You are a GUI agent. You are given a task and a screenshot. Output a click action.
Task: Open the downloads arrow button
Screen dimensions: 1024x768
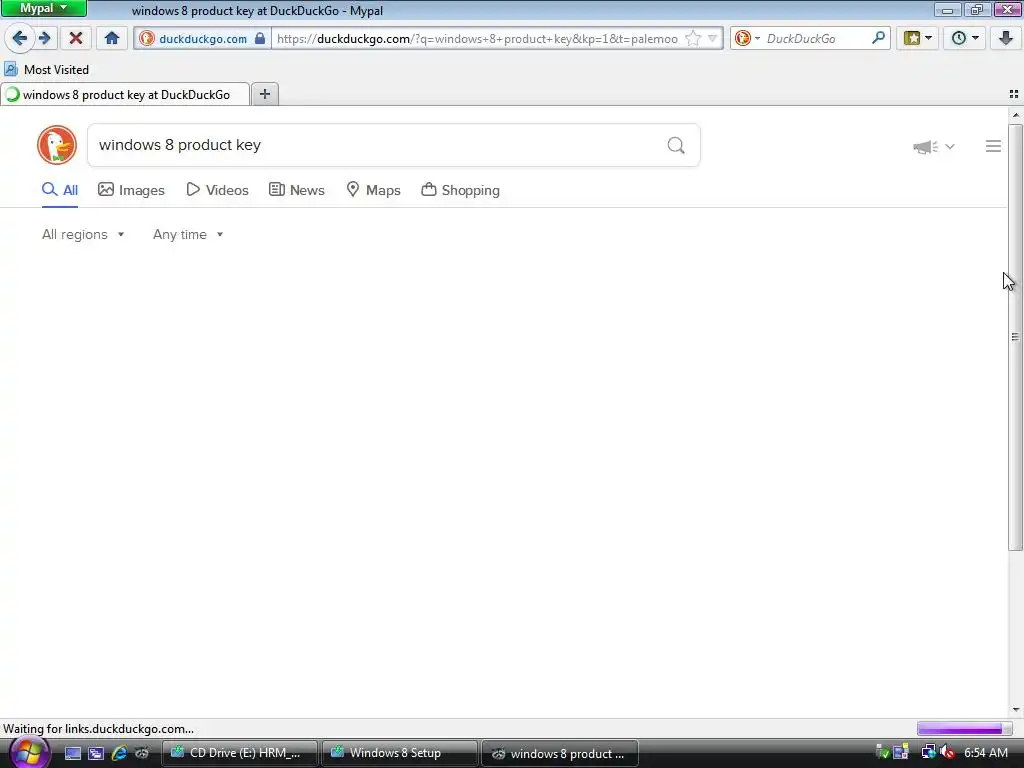coord(1005,38)
